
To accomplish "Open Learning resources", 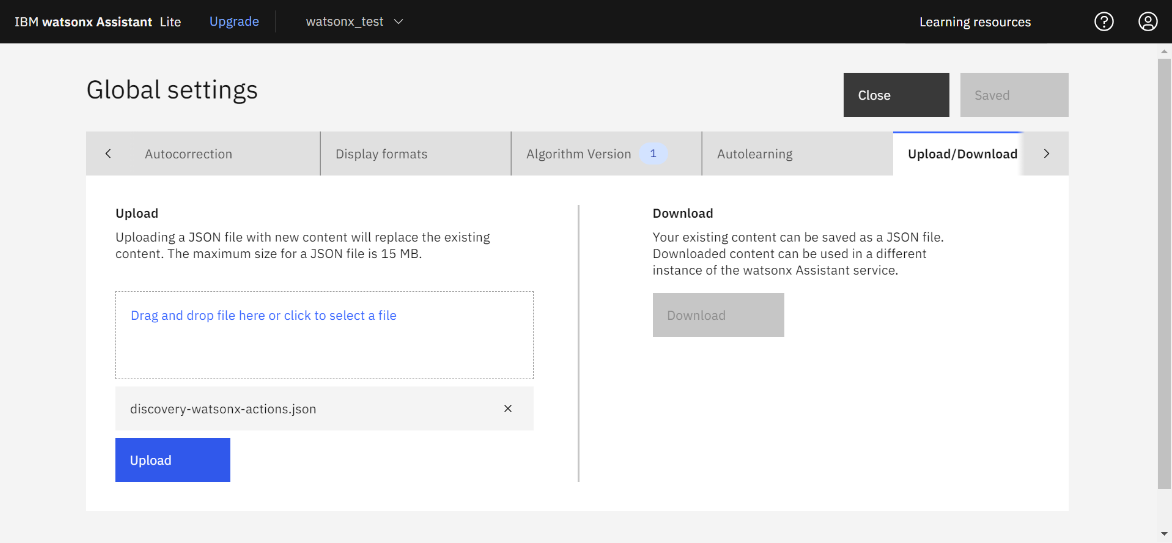I will pos(974,21).
